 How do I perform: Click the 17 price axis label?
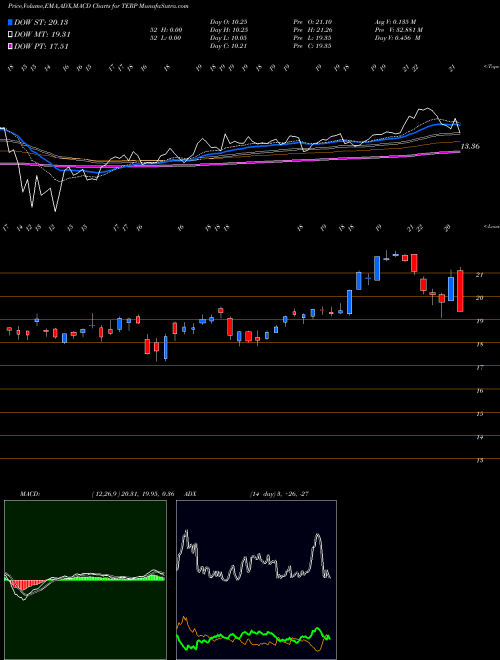479,368
